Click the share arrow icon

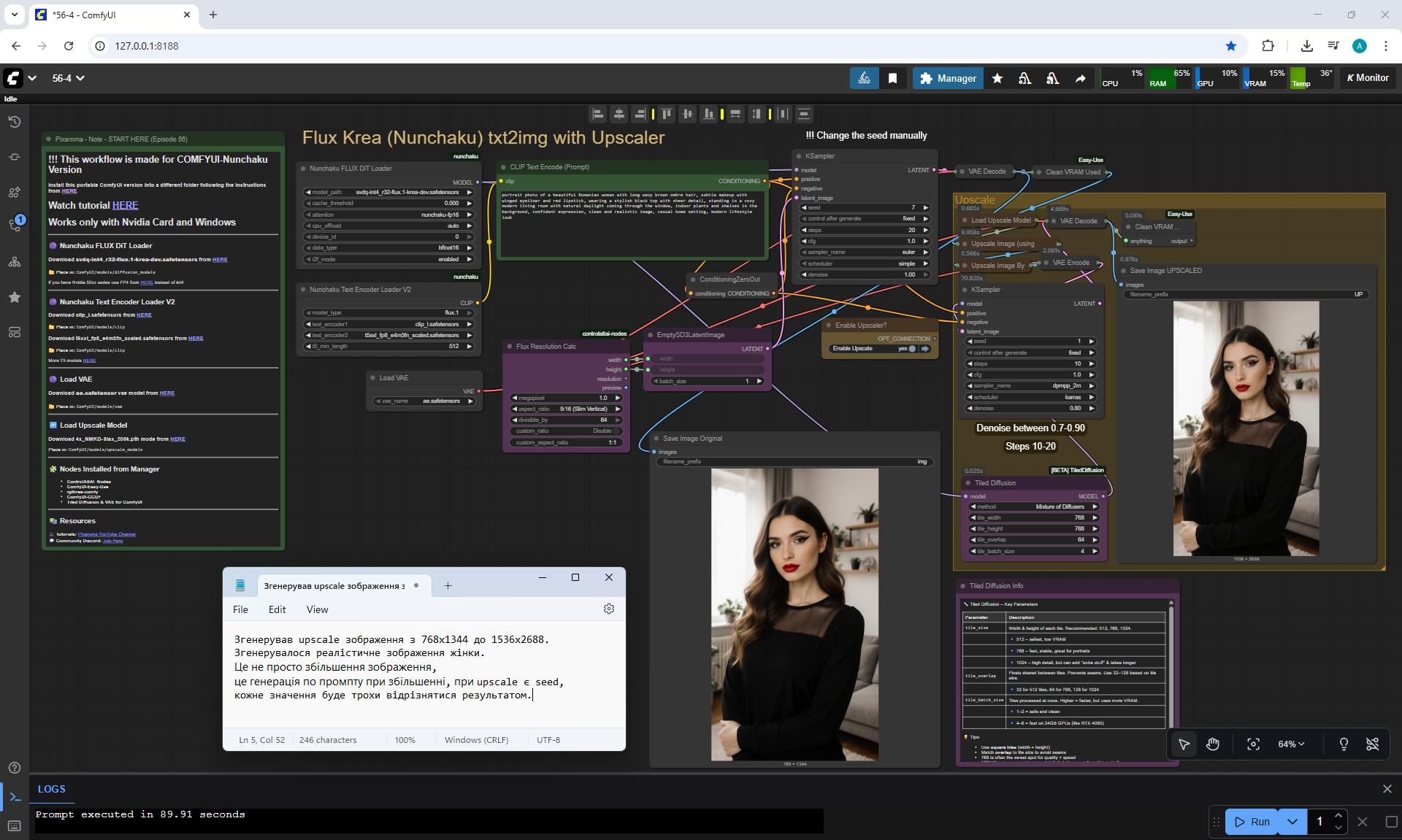click(1080, 78)
